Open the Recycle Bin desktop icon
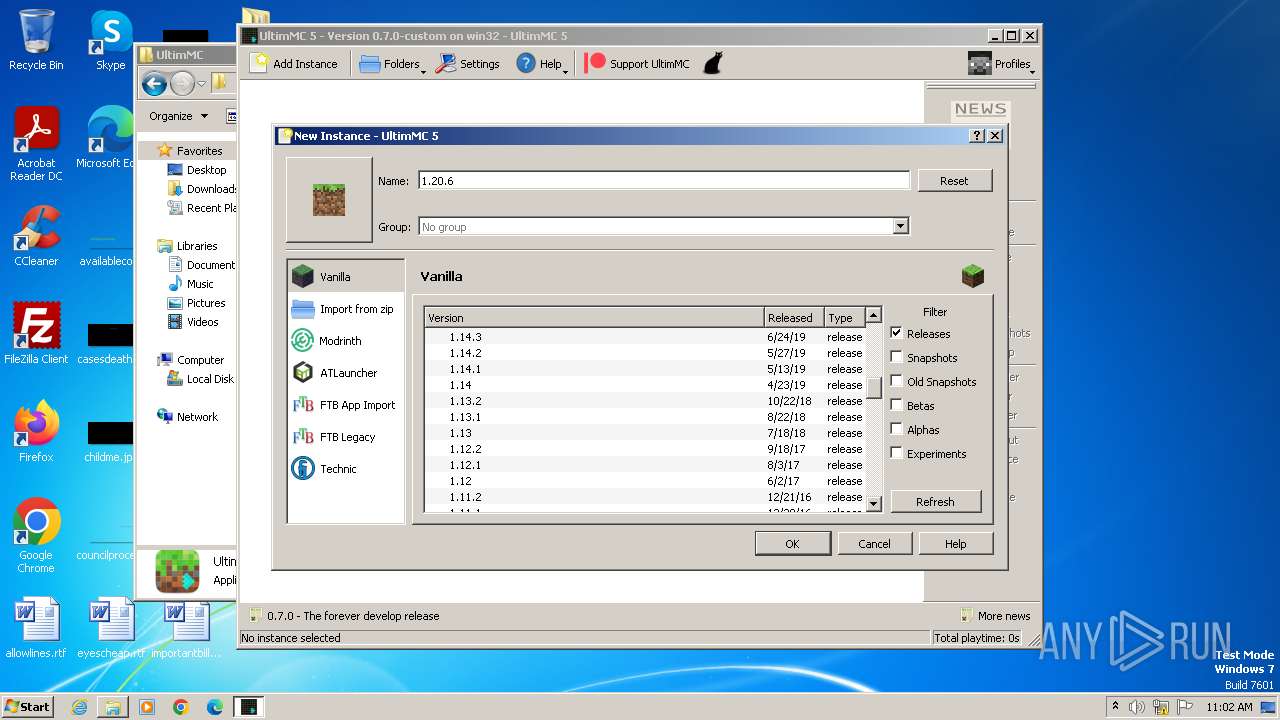 pyautogui.click(x=36, y=40)
